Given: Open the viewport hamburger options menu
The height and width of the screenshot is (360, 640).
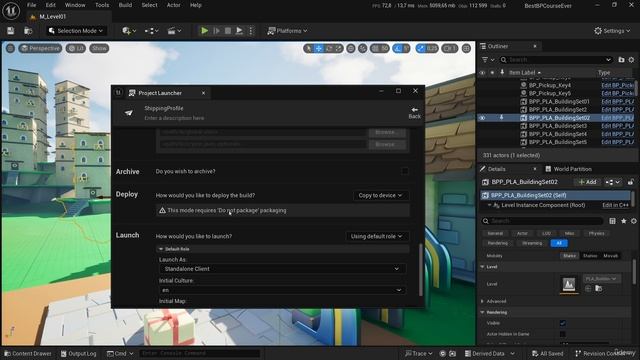Looking at the screenshot, I should pos(10,48).
